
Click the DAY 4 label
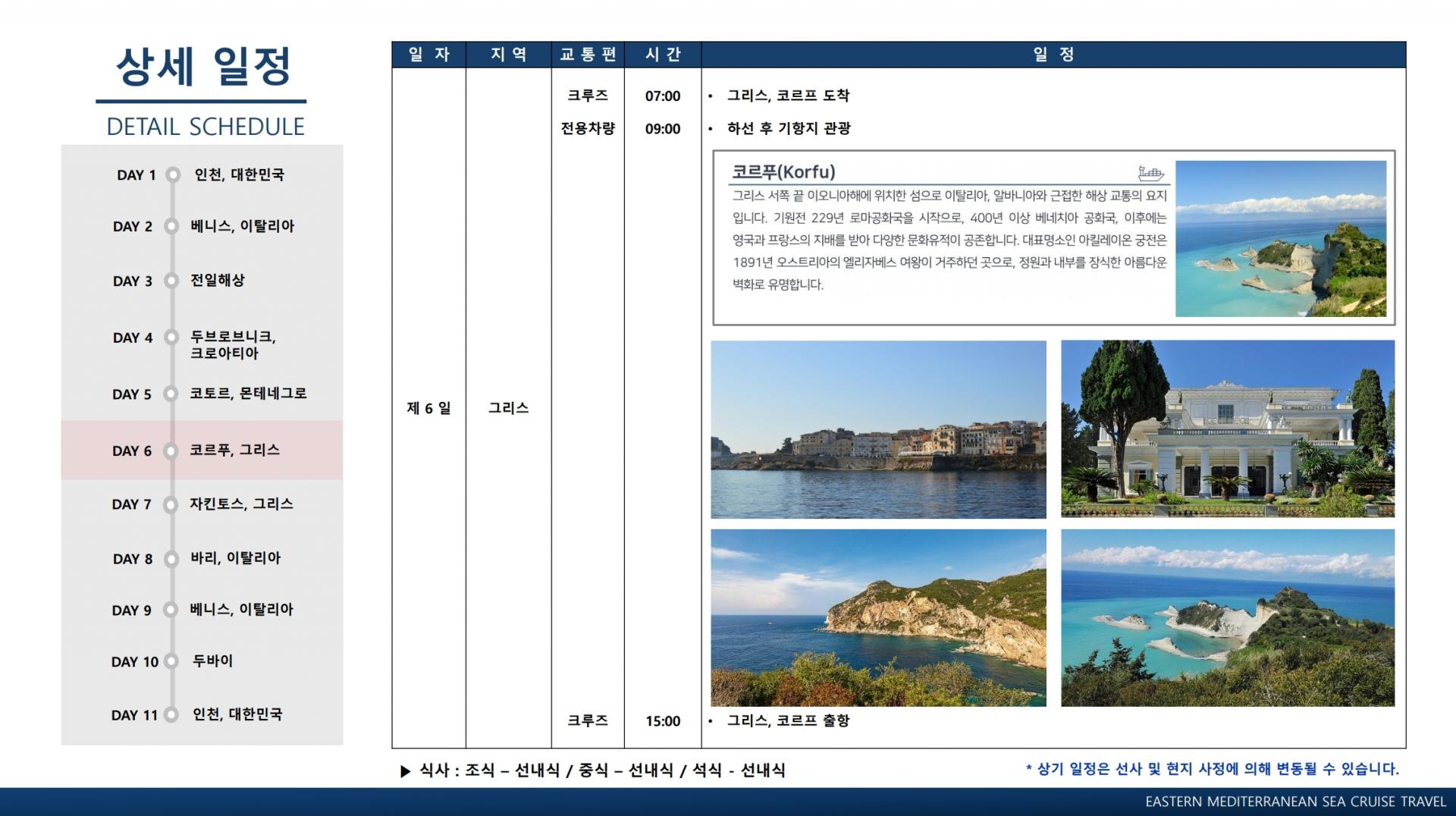133,338
